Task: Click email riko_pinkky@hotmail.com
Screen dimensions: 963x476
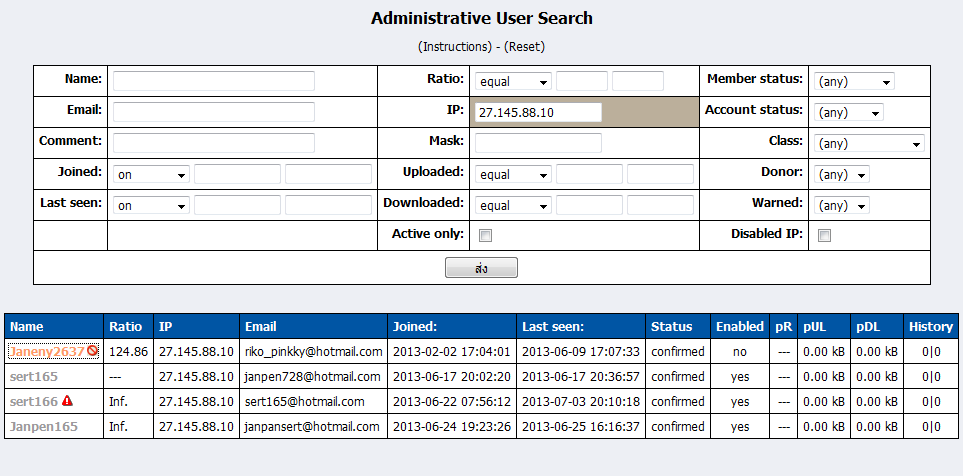Action: [x=313, y=352]
